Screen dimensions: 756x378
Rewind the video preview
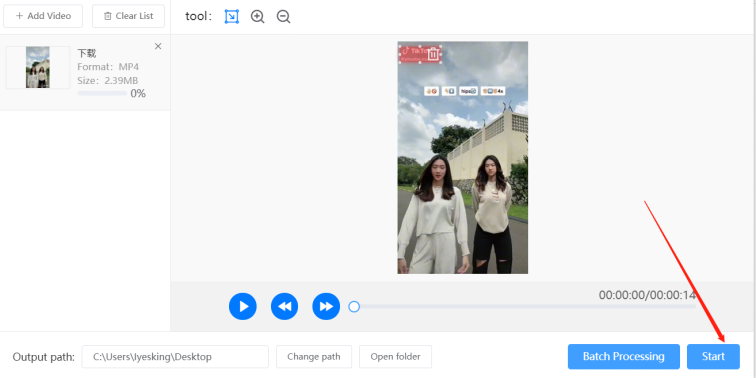pyautogui.click(x=284, y=306)
